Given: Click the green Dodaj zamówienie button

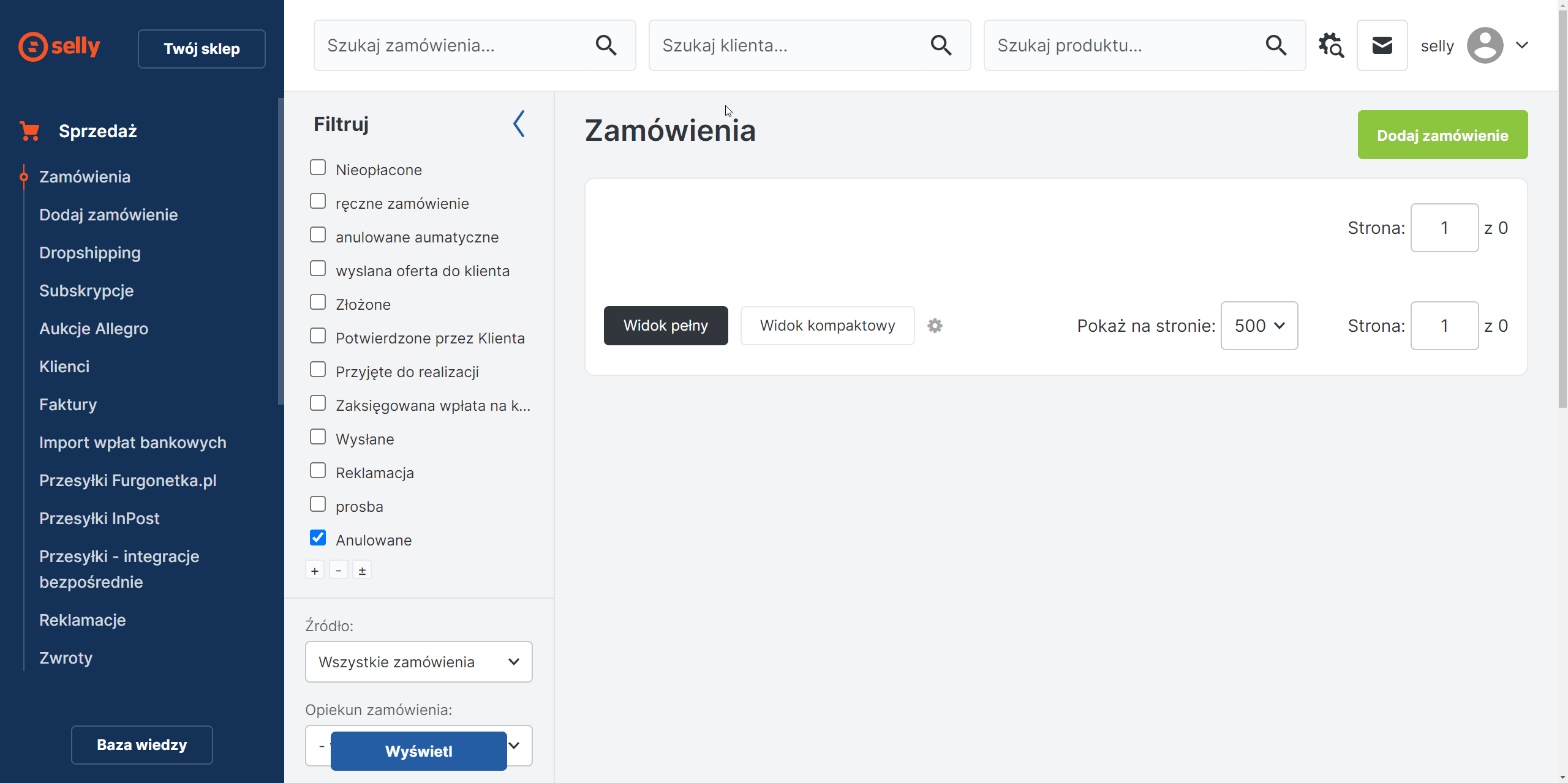Looking at the screenshot, I should pos(1442,135).
